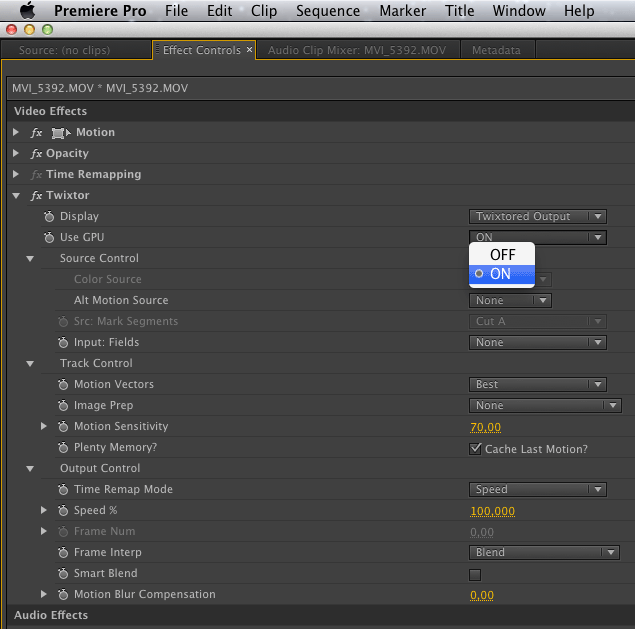Select the Twixtor effect name

[x=67, y=195]
